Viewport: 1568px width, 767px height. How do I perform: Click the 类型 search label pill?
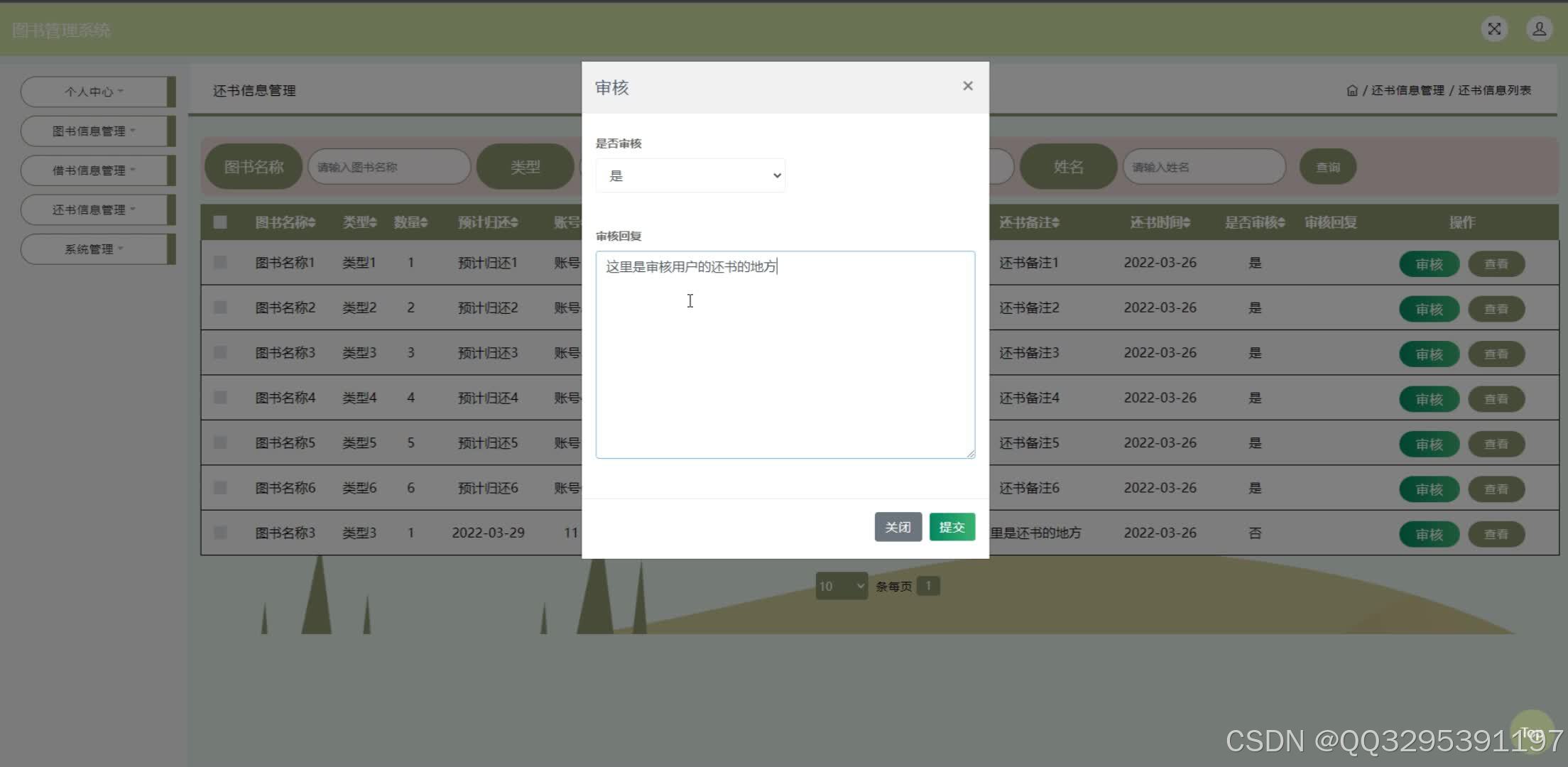coord(525,167)
